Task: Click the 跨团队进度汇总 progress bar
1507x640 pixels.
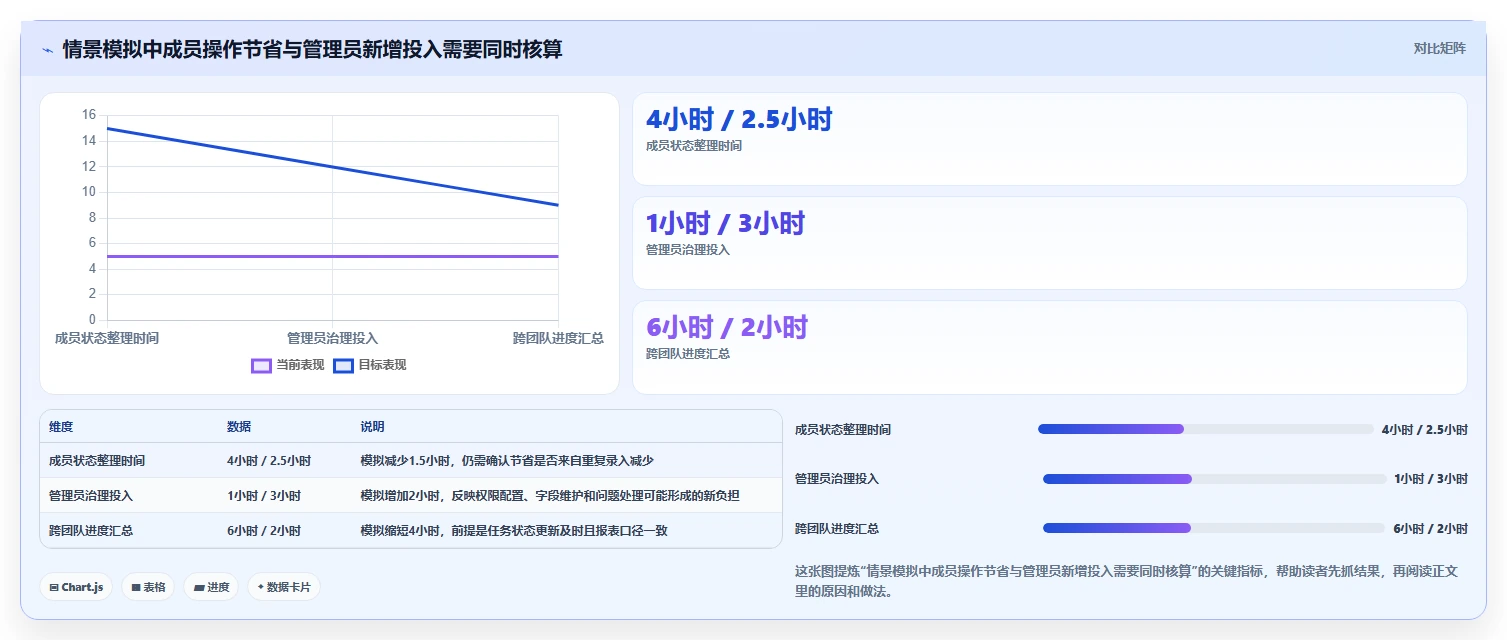Action: tap(1214, 528)
